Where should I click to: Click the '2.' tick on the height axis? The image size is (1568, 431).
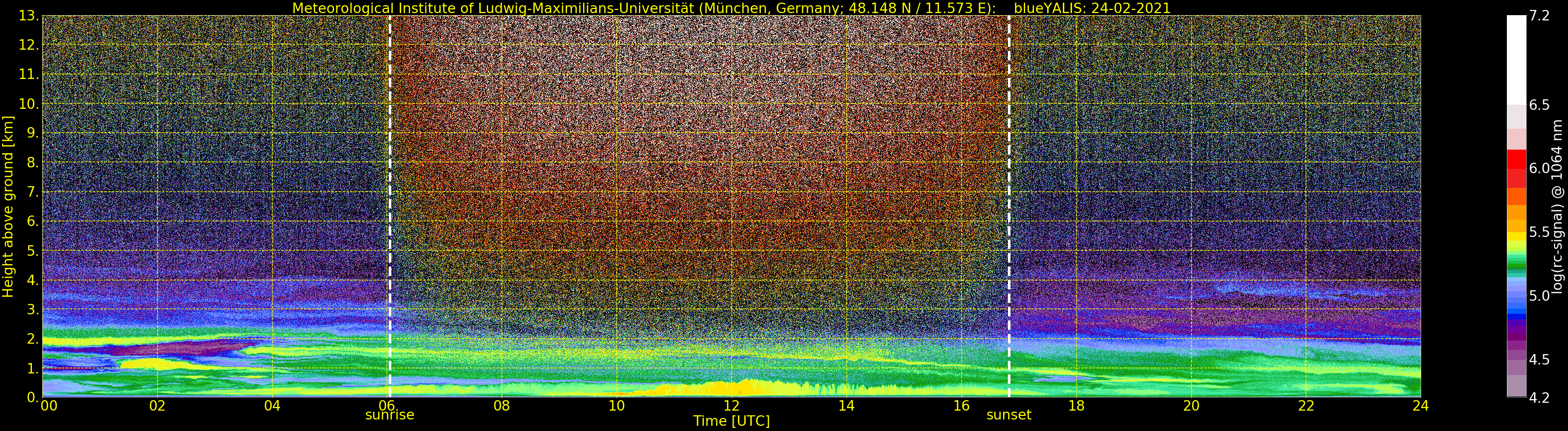coord(33,339)
